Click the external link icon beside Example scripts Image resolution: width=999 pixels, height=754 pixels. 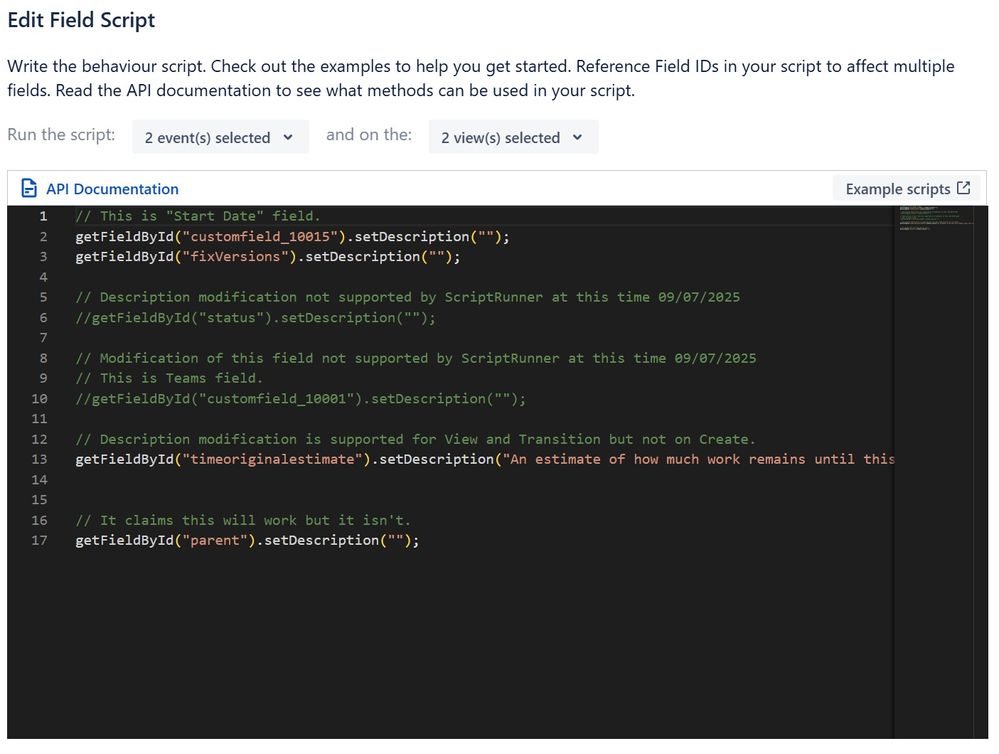pyautogui.click(x=963, y=188)
